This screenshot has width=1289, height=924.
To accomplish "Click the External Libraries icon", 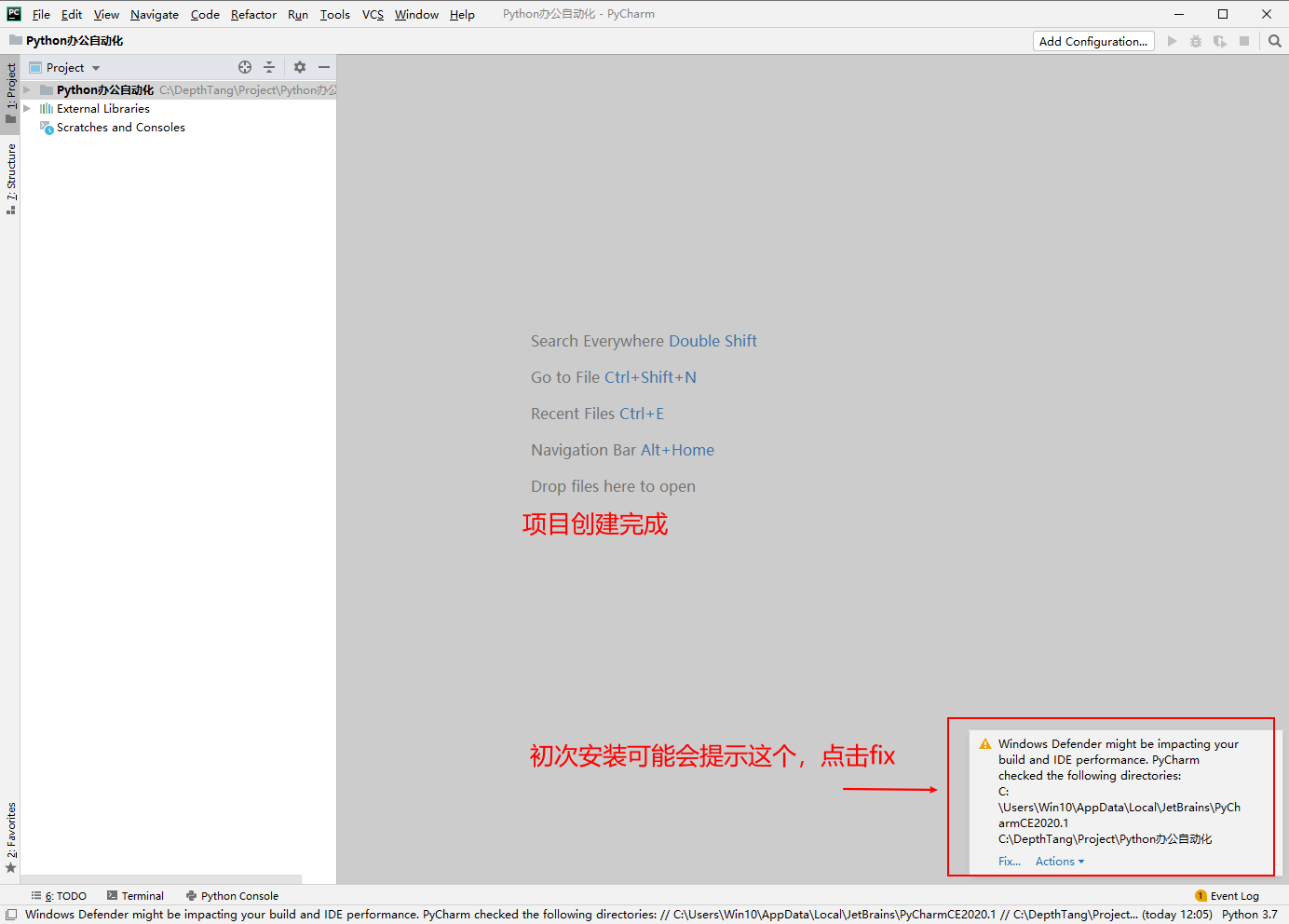I will 47,109.
